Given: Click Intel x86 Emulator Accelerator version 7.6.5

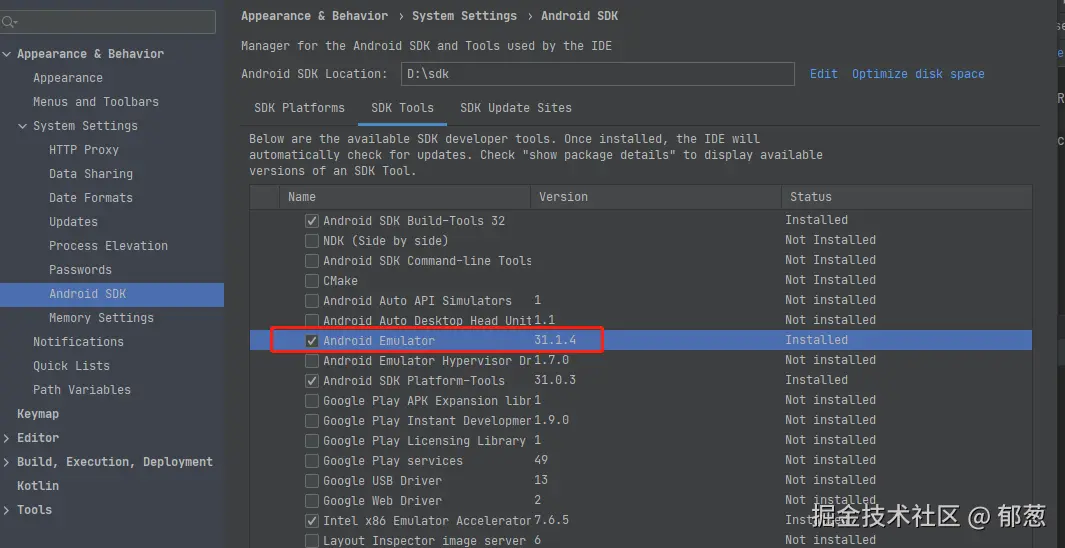Looking at the screenshot, I should pyautogui.click(x=552, y=520).
